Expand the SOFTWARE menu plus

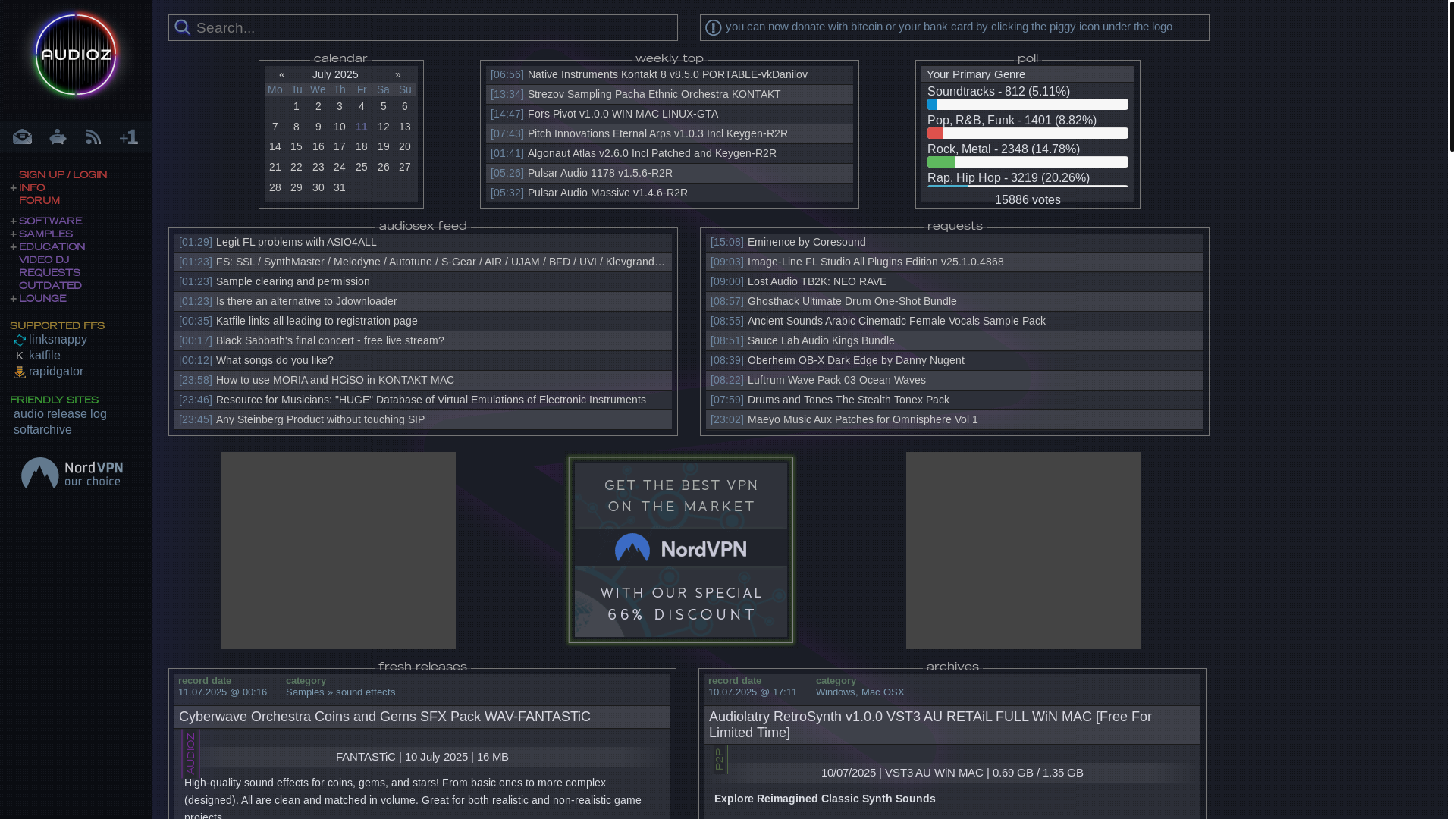14,221
